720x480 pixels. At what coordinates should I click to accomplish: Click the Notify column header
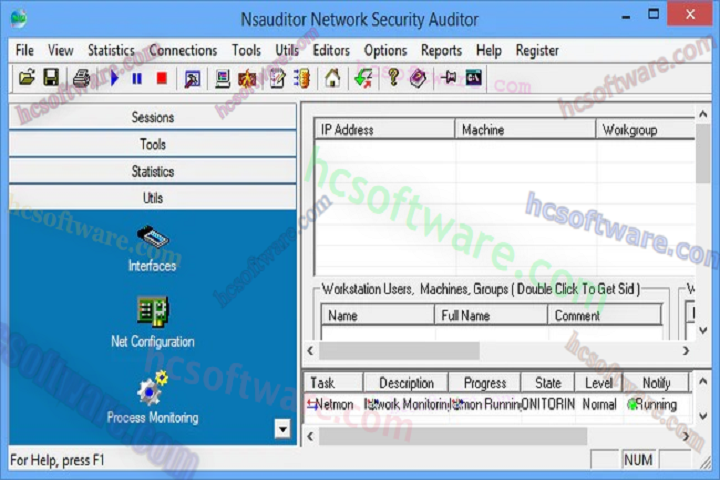coord(656,382)
